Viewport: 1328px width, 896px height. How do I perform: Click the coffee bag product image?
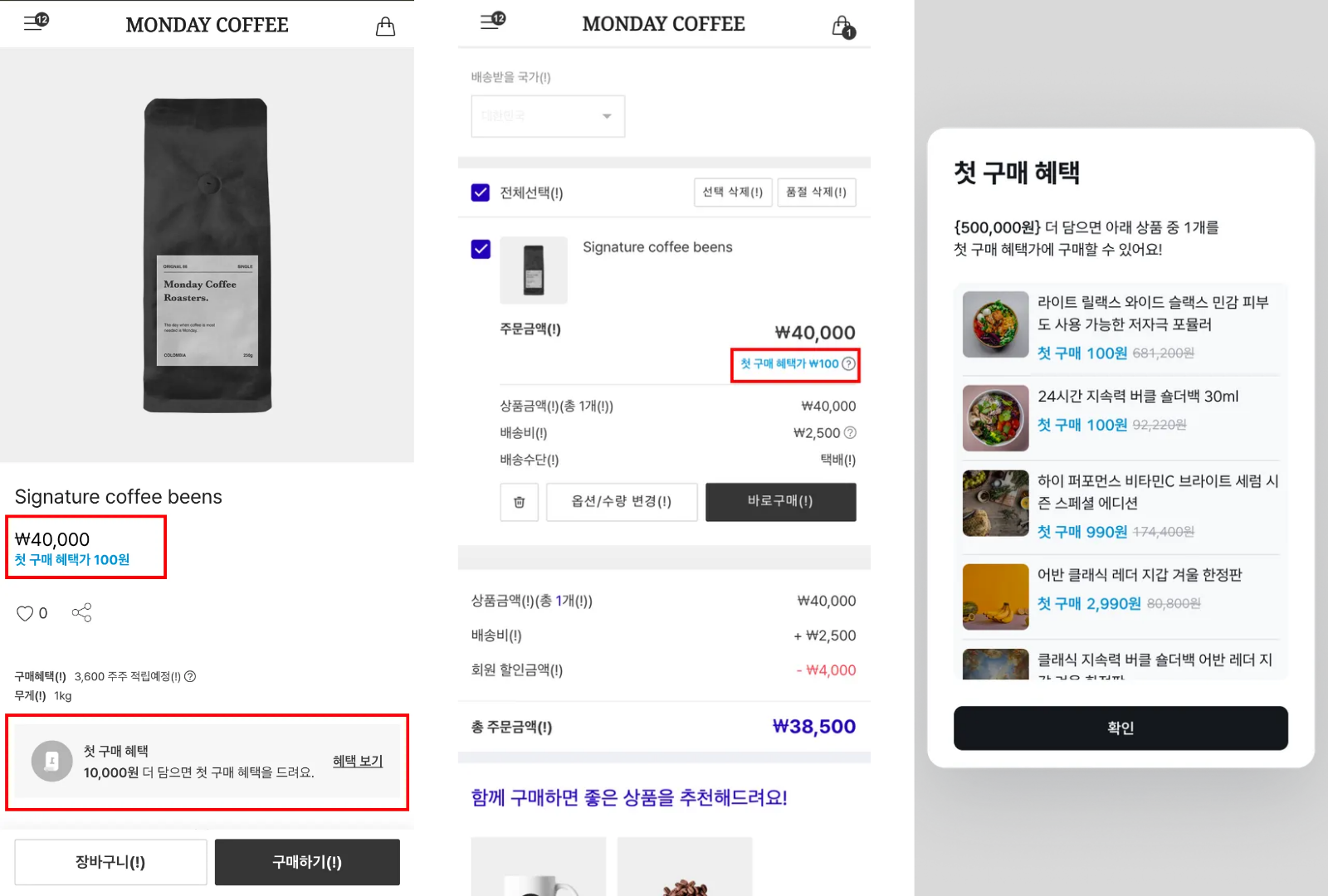pos(207,256)
